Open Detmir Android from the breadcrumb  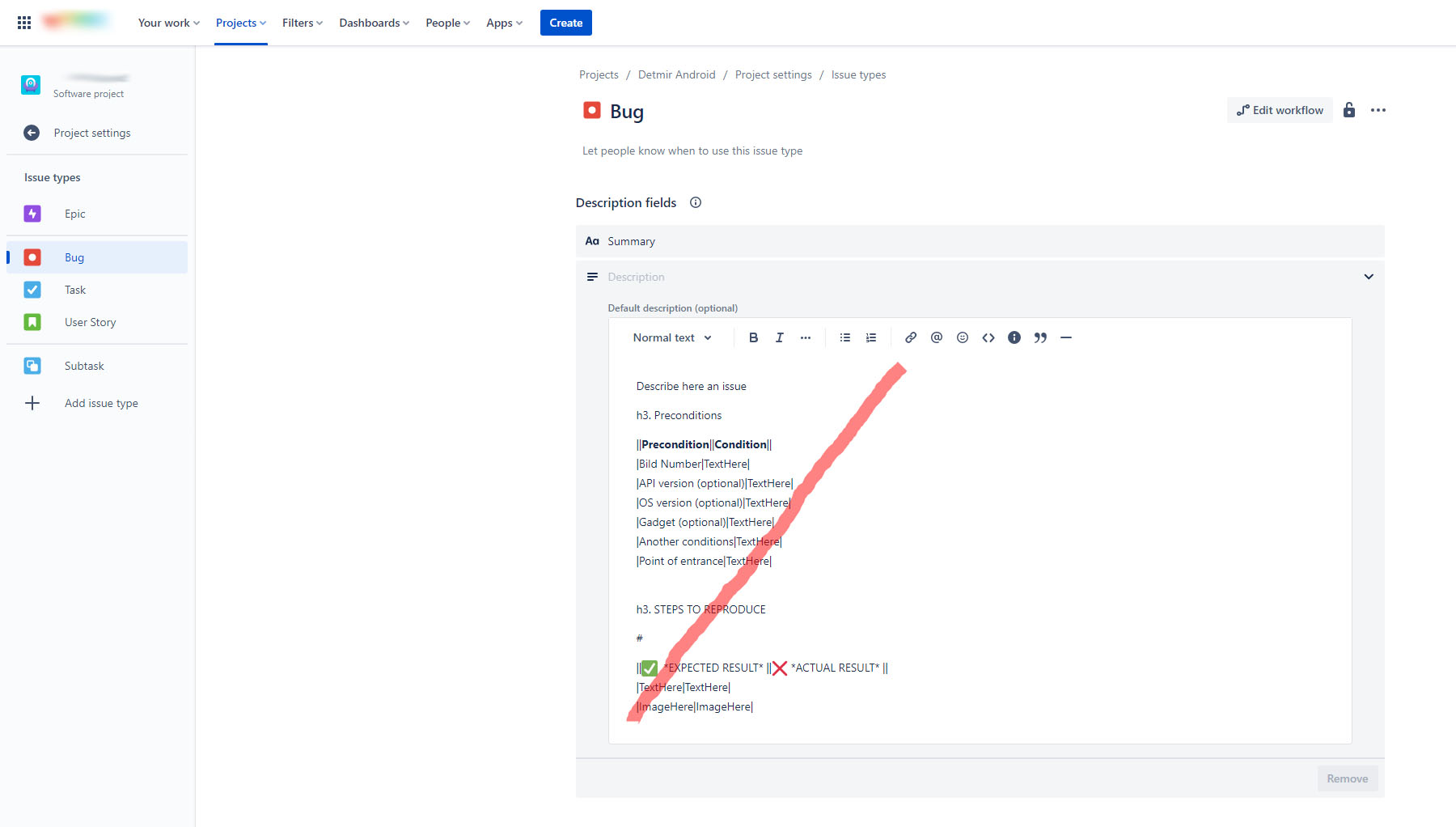coord(676,74)
